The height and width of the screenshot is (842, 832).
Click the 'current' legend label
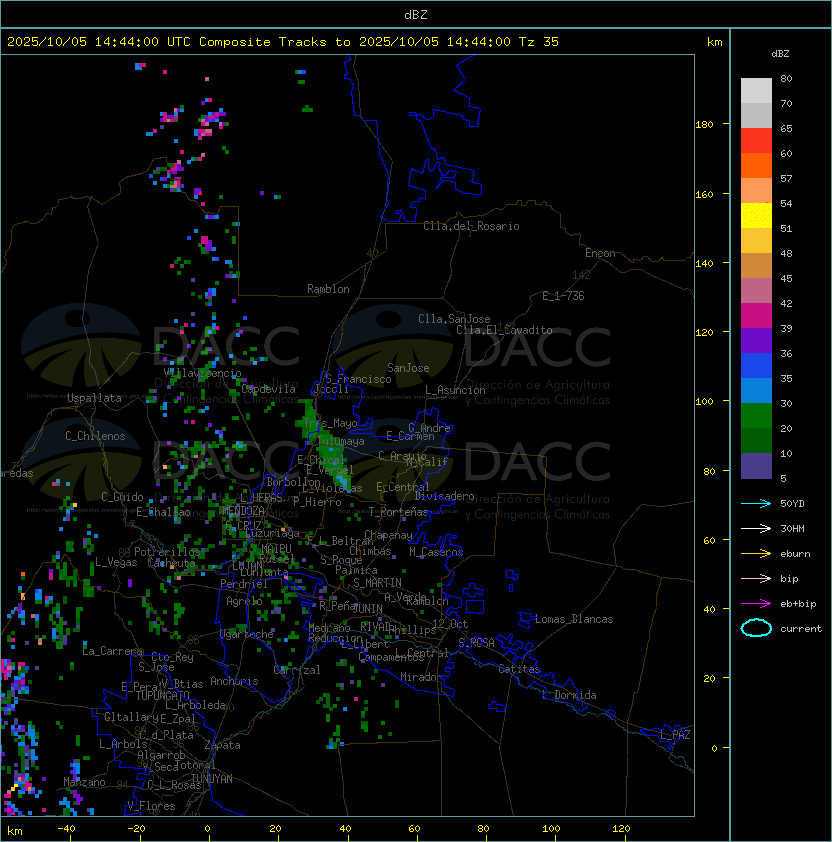coord(801,628)
